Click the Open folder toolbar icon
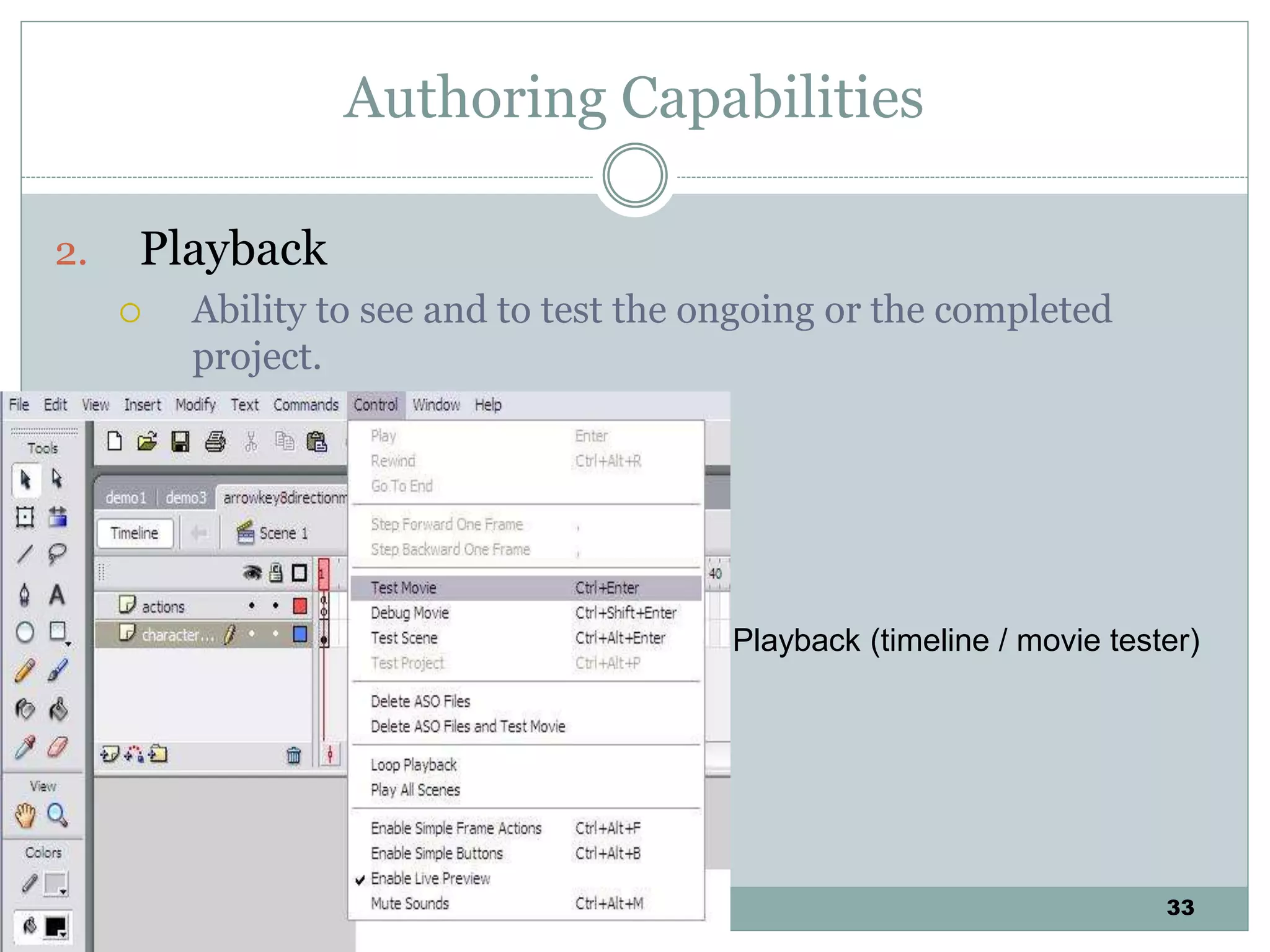 pos(148,441)
